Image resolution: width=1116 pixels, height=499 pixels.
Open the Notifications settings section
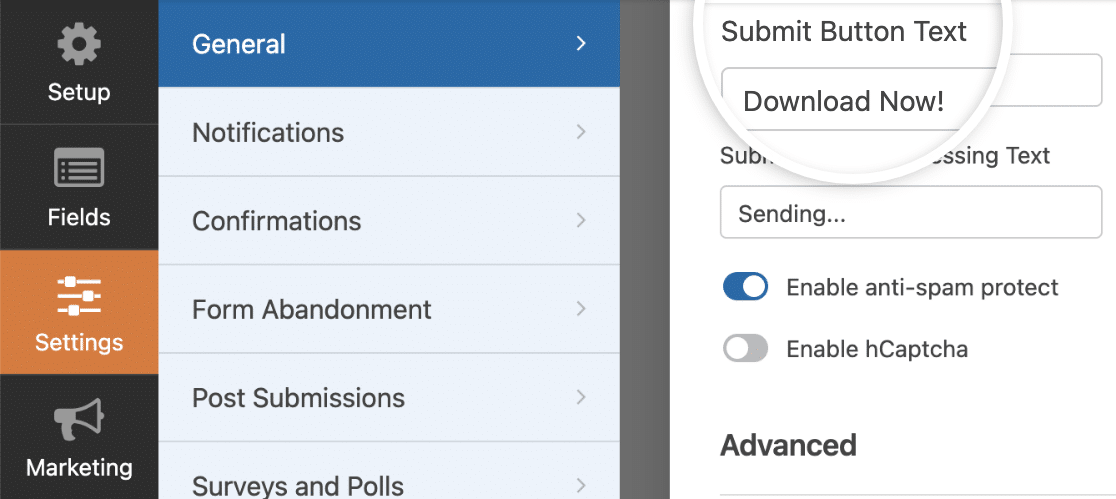click(x=389, y=132)
